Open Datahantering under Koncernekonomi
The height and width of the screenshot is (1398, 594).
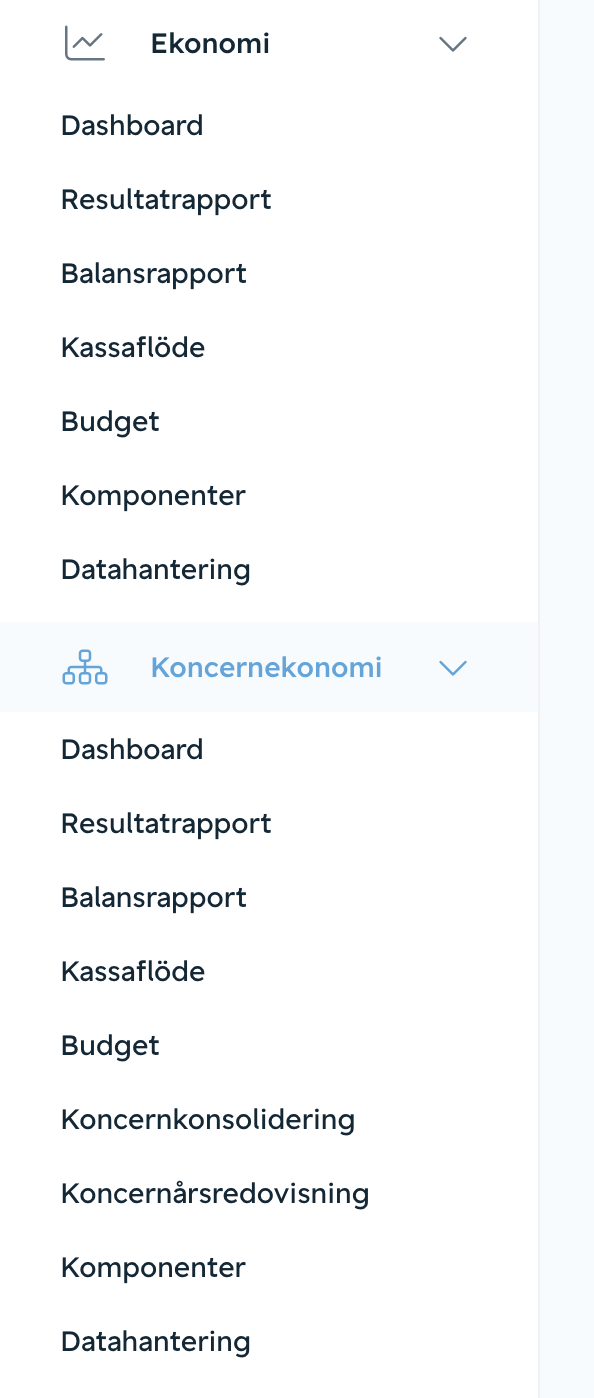click(x=156, y=1342)
